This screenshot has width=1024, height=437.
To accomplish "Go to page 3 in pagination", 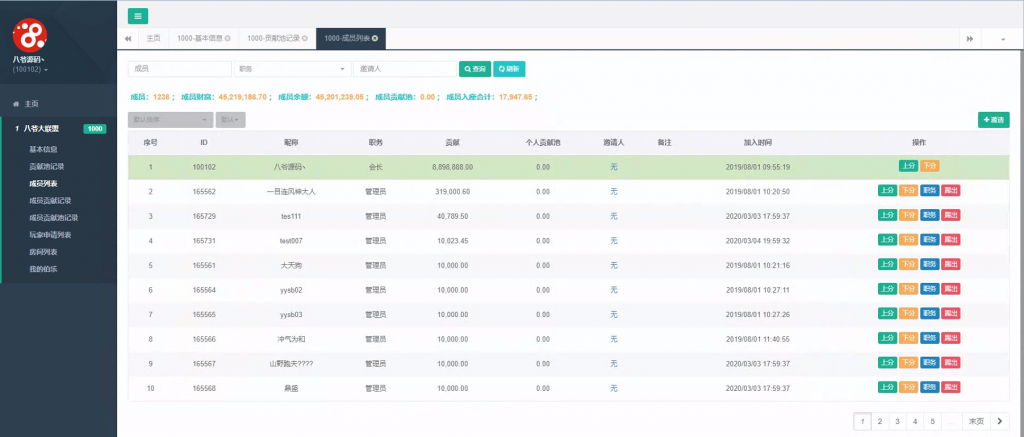I will coord(897,421).
